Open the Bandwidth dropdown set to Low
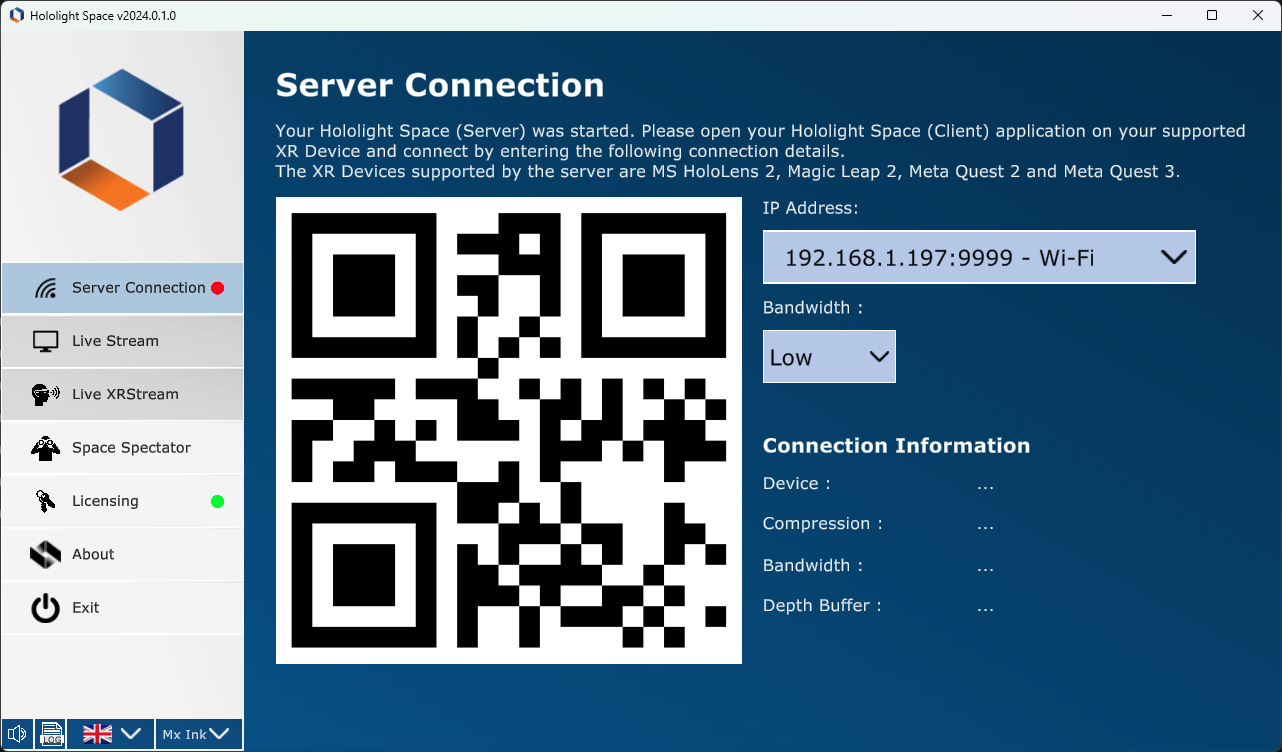This screenshot has height=752, width=1282. [x=829, y=357]
